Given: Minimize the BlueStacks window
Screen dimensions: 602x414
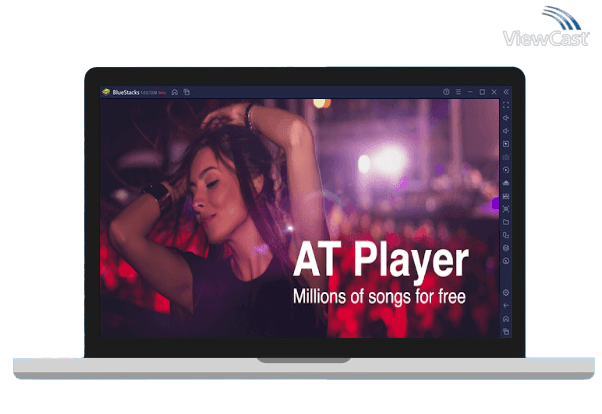Looking at the screenshot, I should click(470, 92).
